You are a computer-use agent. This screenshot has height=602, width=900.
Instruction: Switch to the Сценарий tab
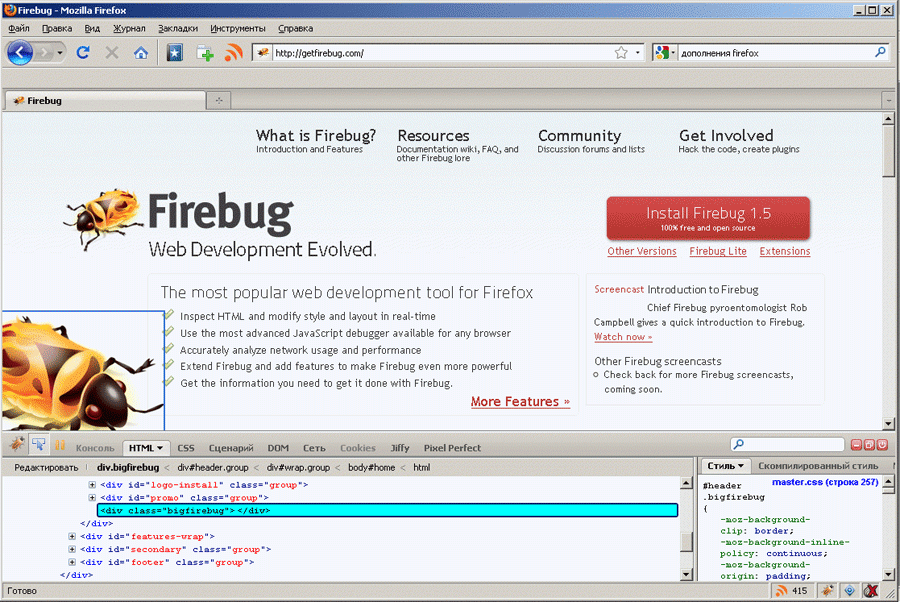pos(231,448)
